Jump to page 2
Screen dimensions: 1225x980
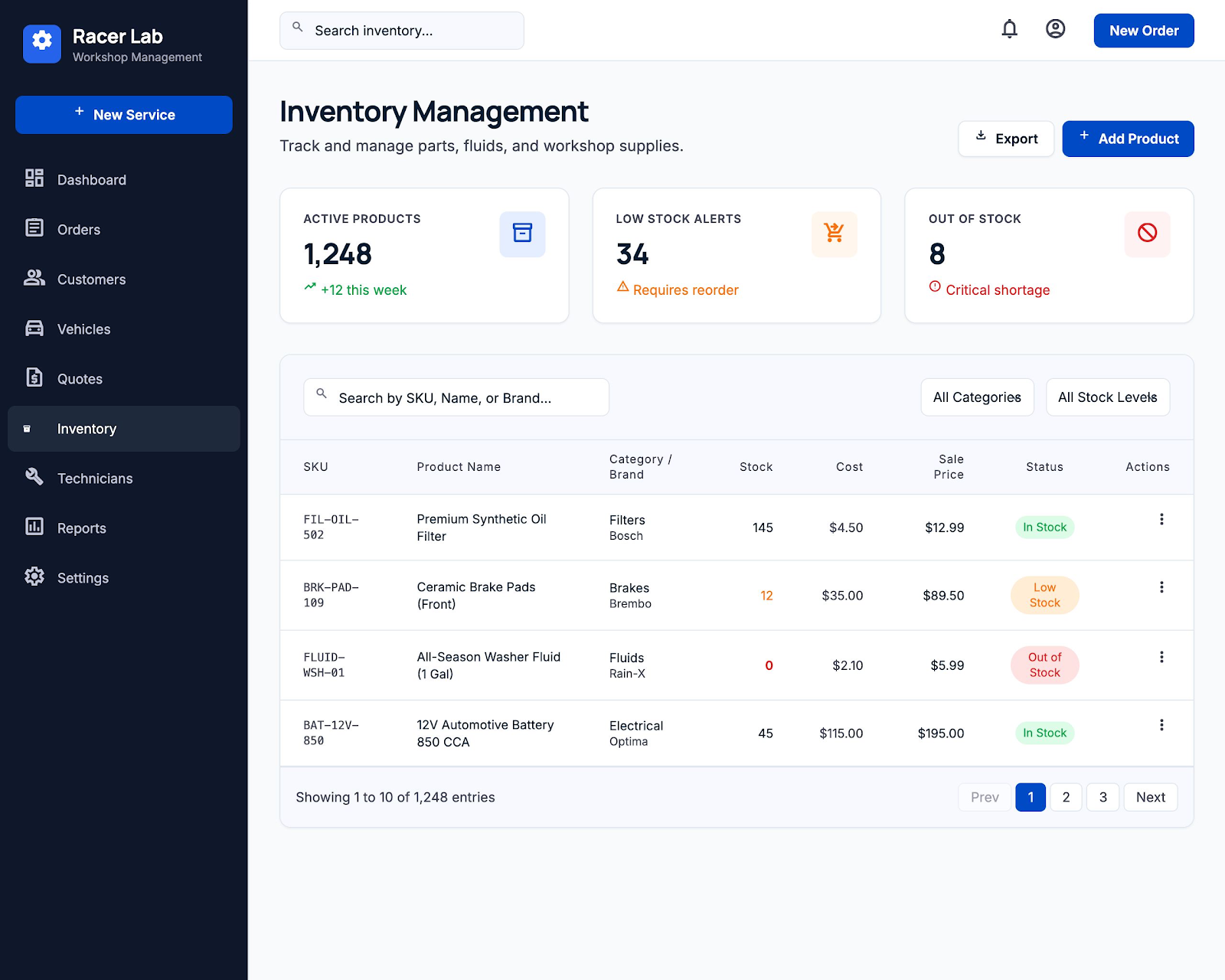(x=1066, y=797)
